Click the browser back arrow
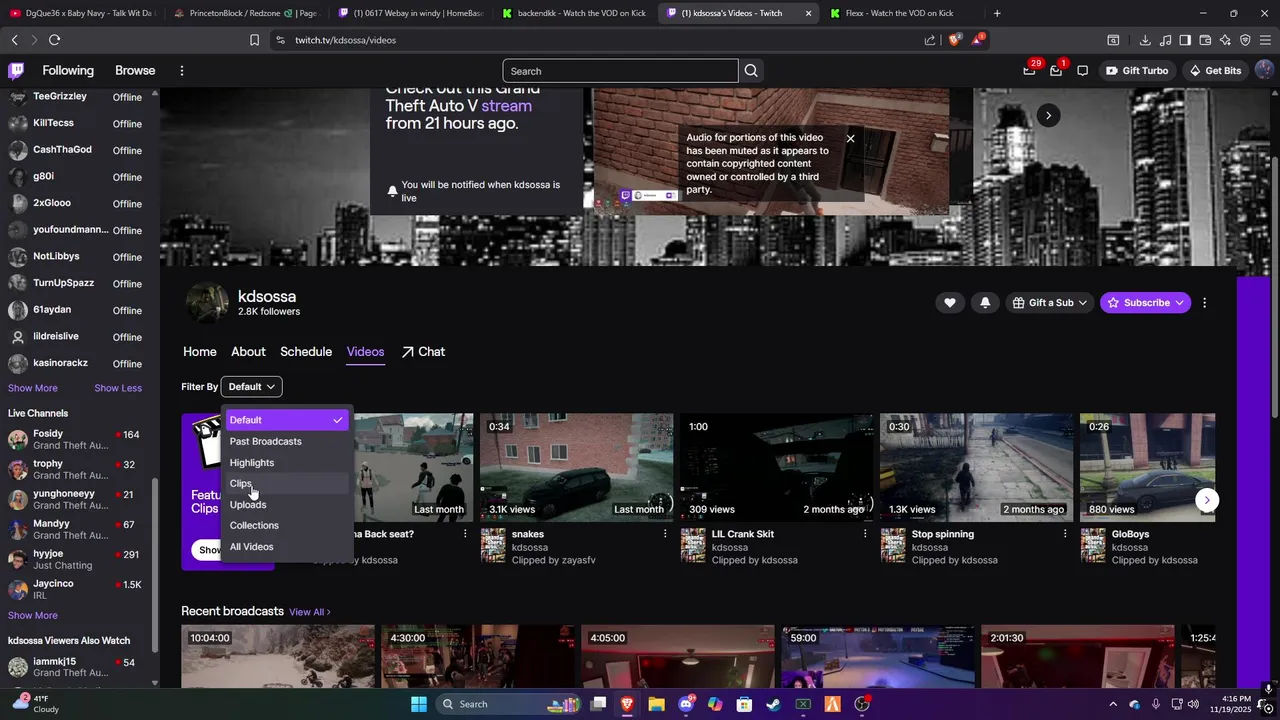1280x720 pixels. pos(14,40)
